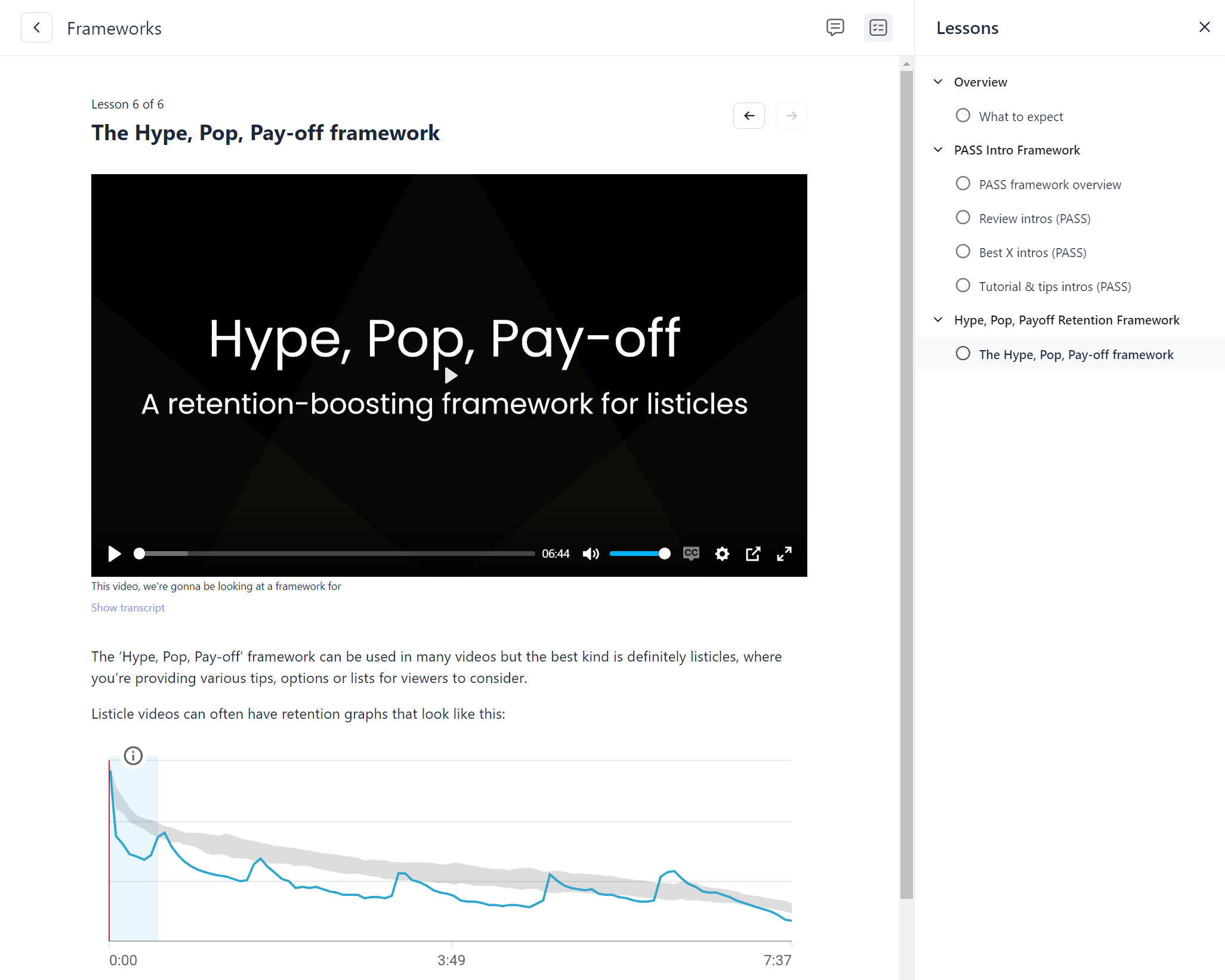
Task: Open the 'What to expect' lesson
Action: point(1021,116)
